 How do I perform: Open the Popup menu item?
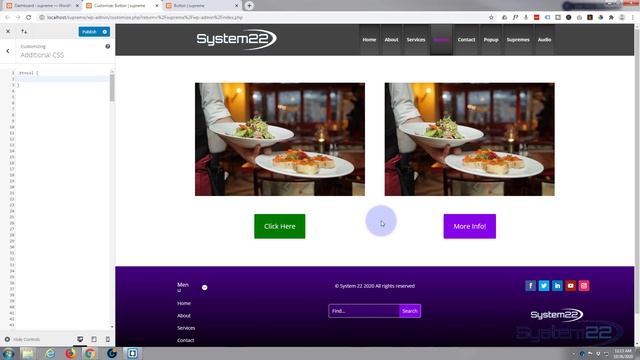coord(491,40)
